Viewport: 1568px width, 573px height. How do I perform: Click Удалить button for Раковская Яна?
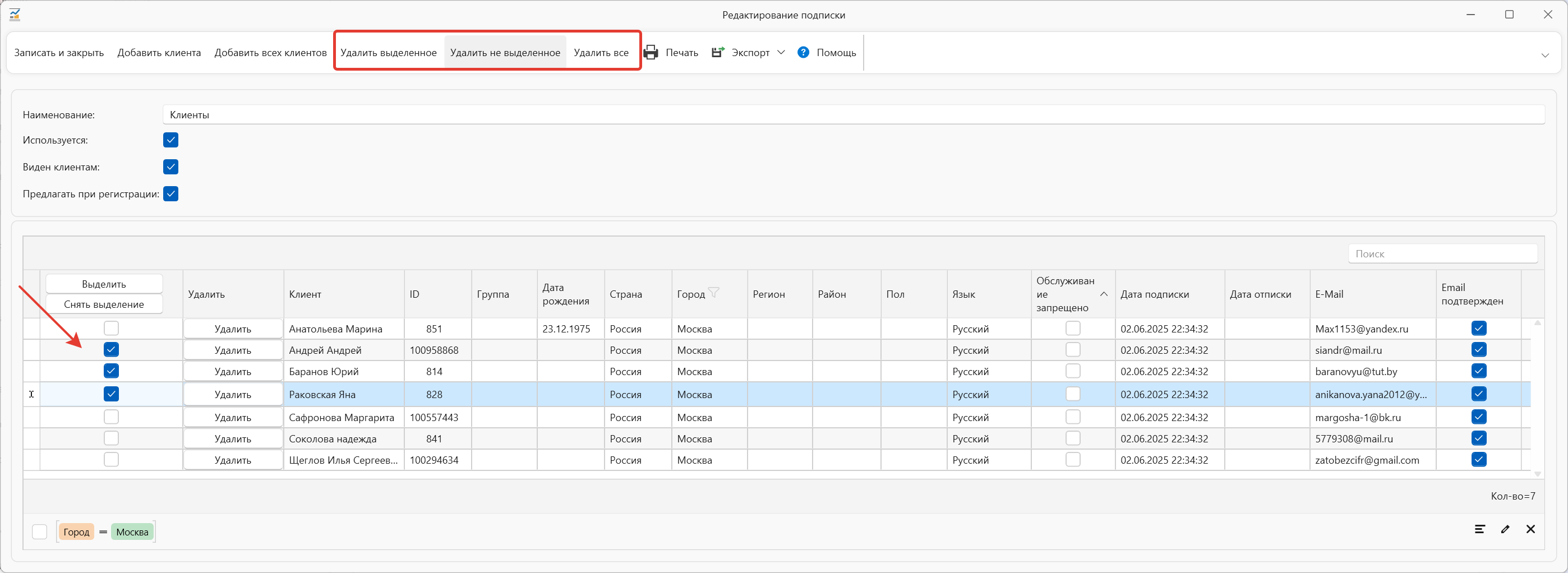pos(233,395)
